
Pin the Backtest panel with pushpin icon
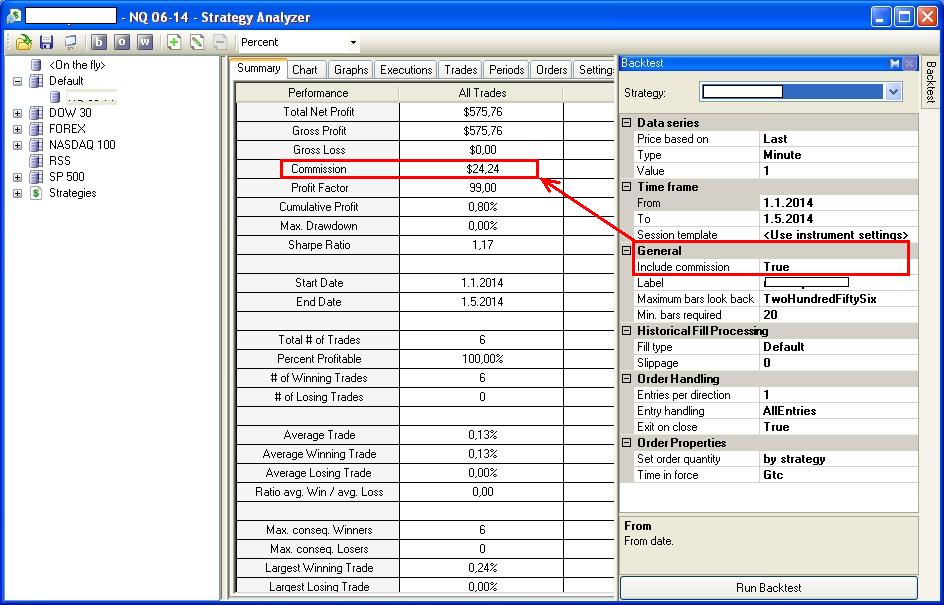894,63
